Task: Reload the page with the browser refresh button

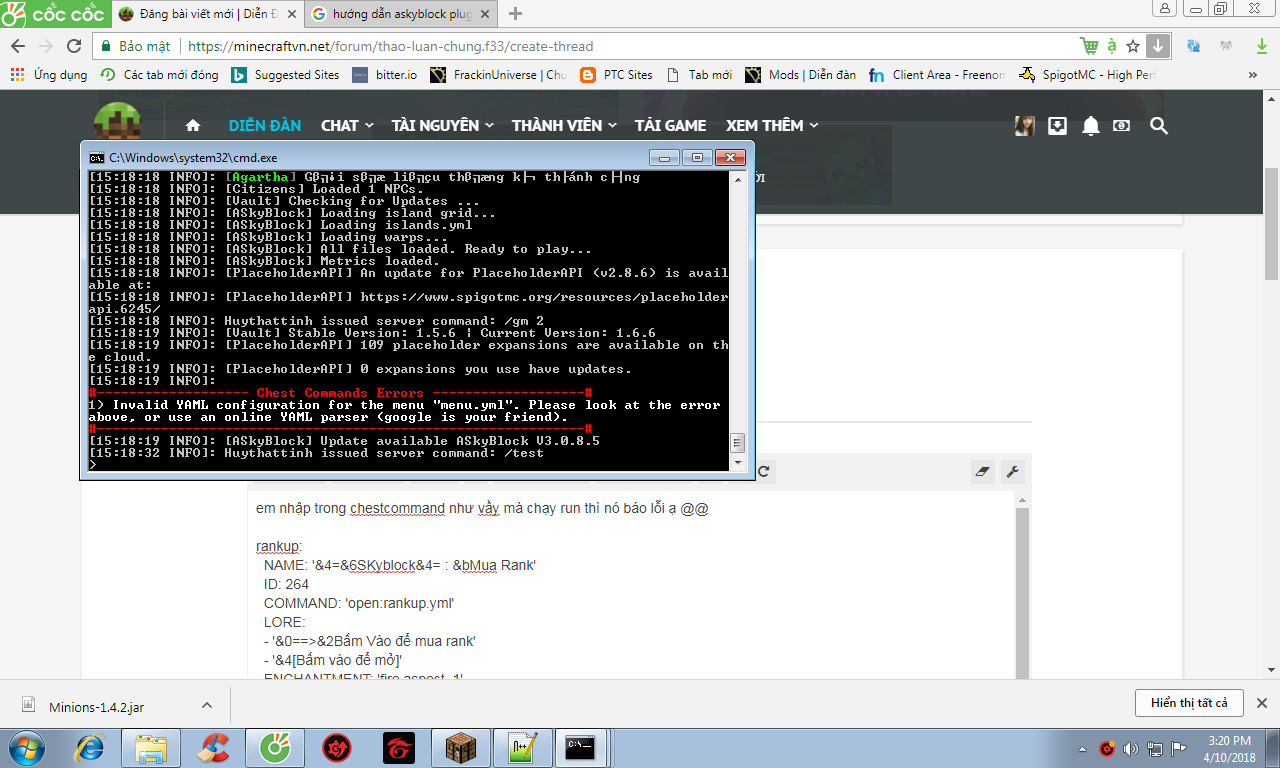Action: coord(74,46)
